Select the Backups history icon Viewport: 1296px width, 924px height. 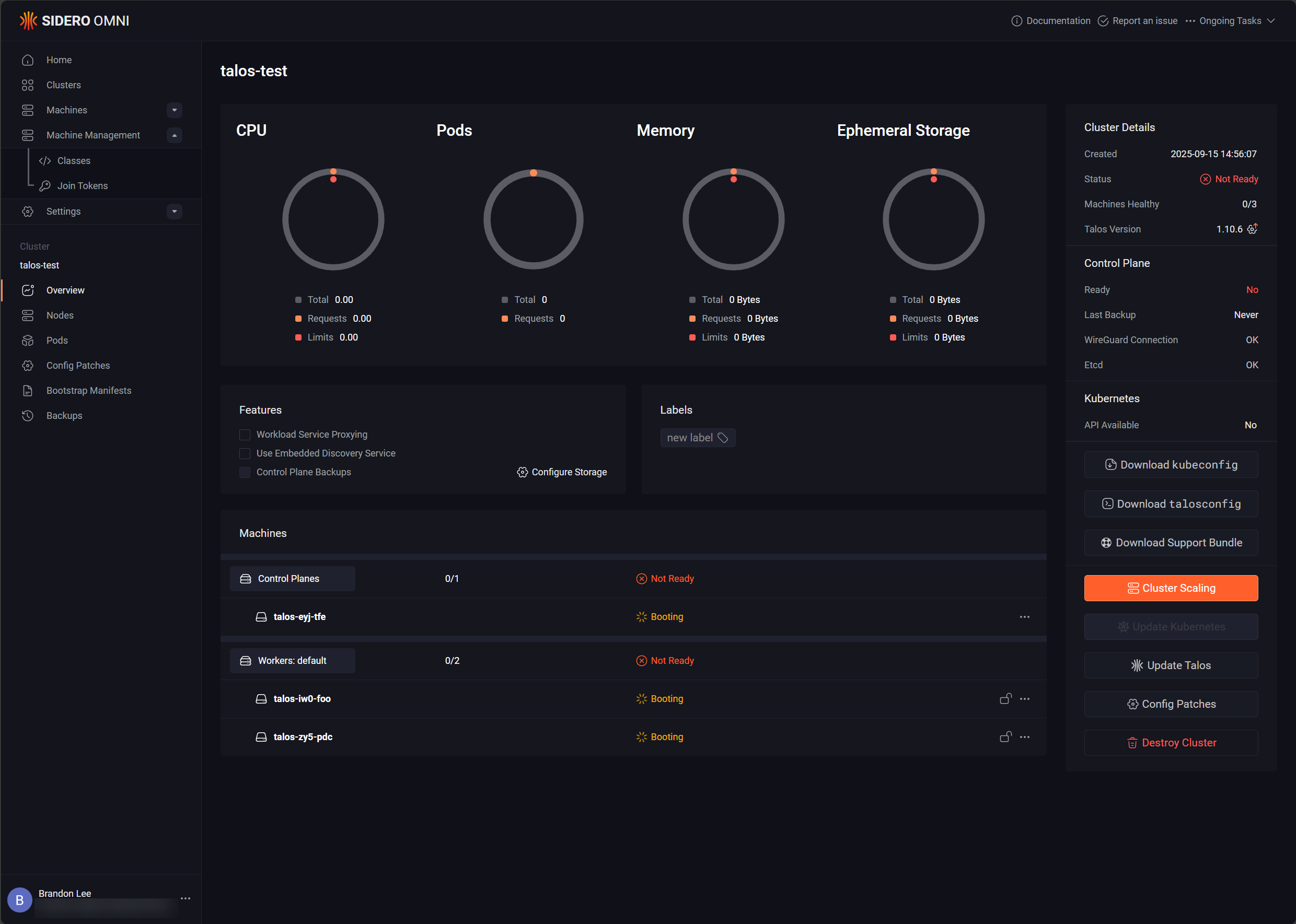click(x=28, y=415)
